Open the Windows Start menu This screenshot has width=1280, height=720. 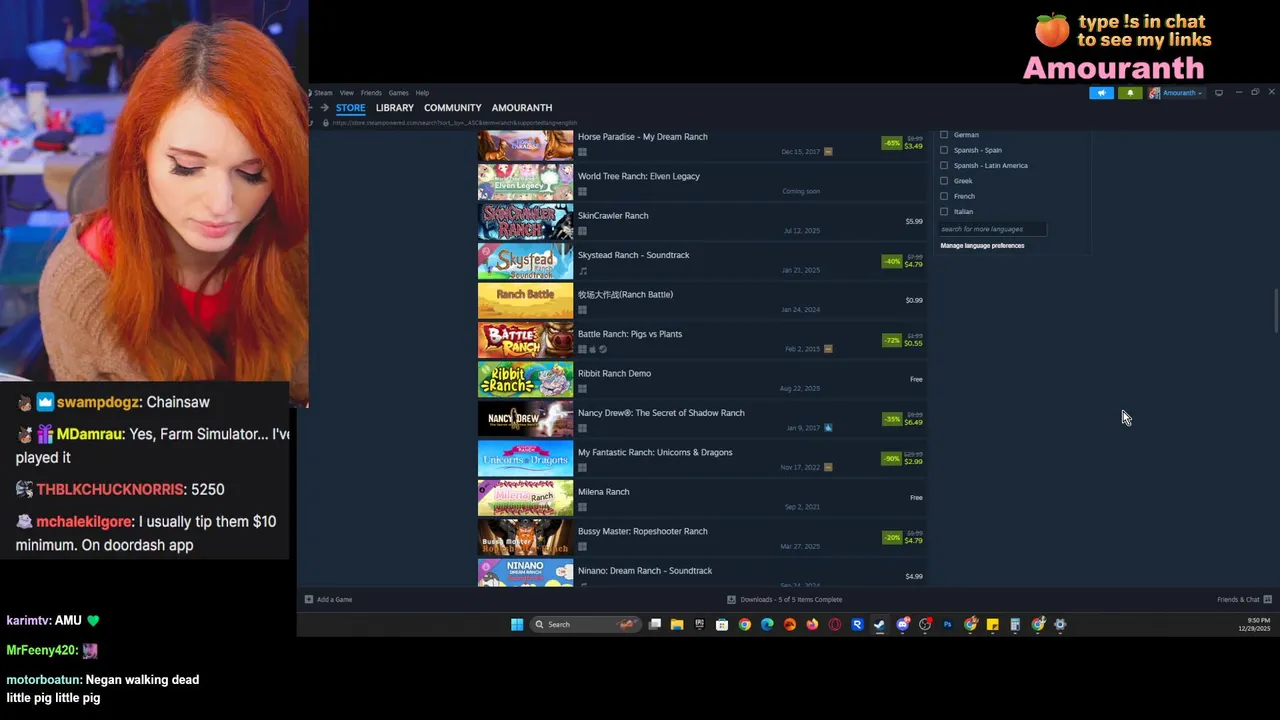pyautogui.click(x=517, y=624)
